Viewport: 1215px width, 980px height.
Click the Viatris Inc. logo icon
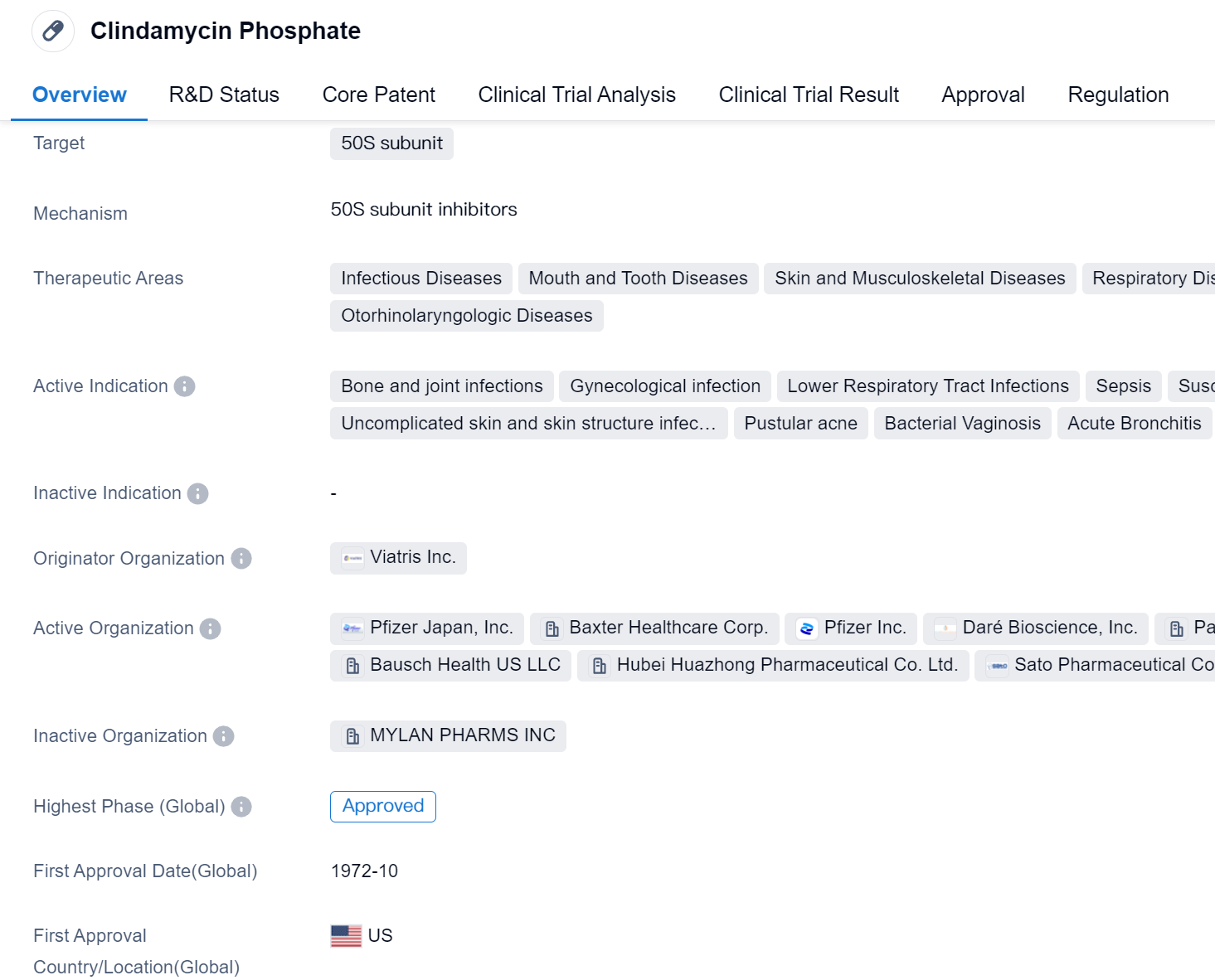click(352, 558)
